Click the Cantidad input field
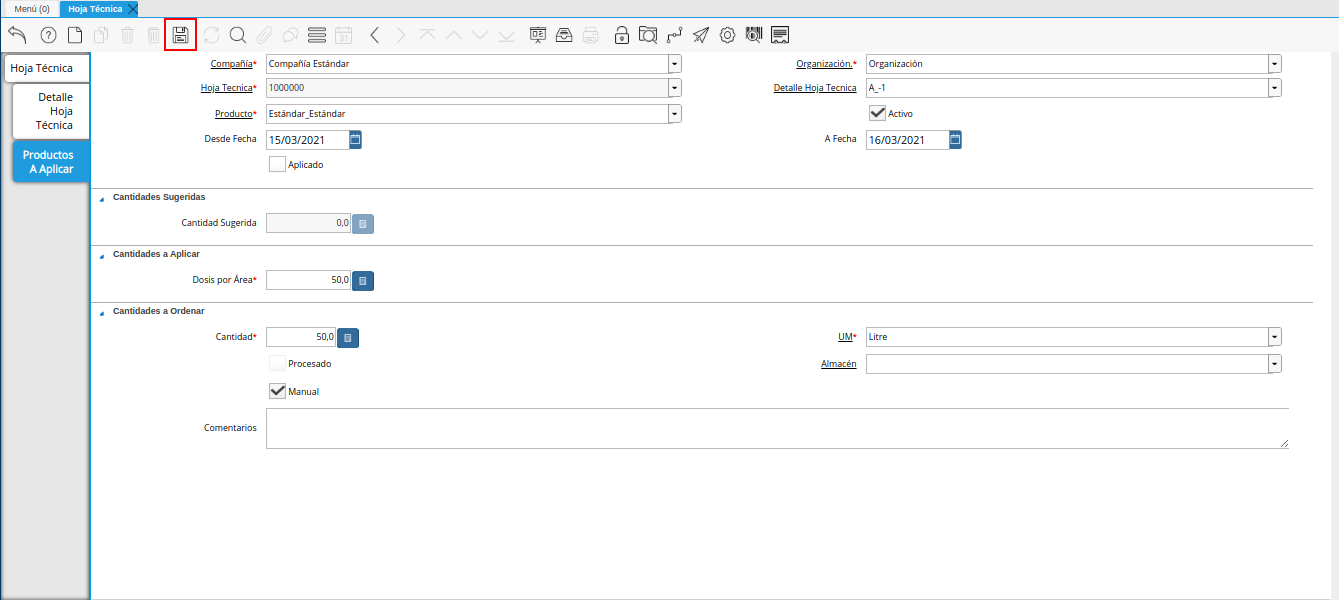 coord(302,338)
